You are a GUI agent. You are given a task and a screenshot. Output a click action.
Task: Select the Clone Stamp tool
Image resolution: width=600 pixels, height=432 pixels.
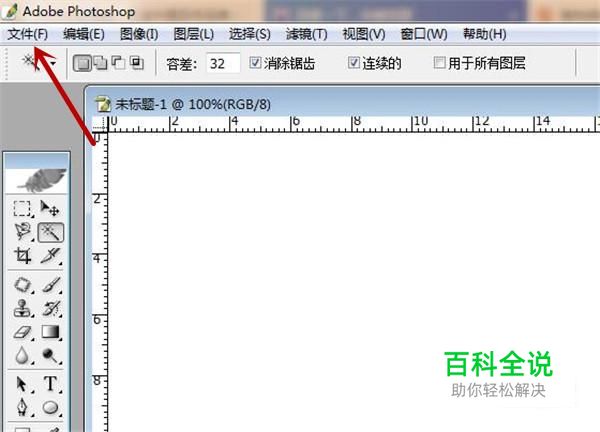22,308
